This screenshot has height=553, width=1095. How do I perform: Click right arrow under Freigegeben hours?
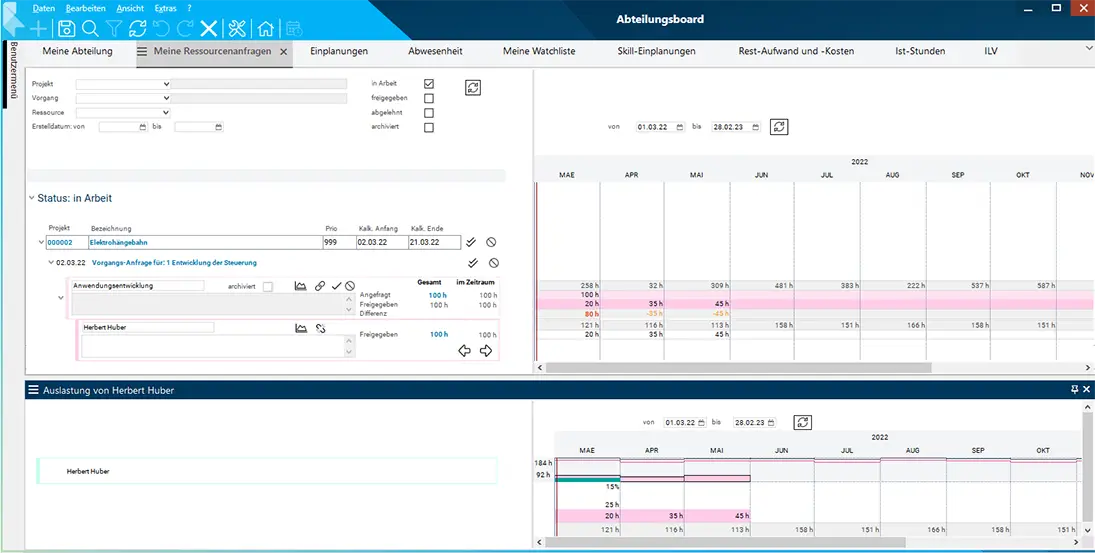pos(486,351)
